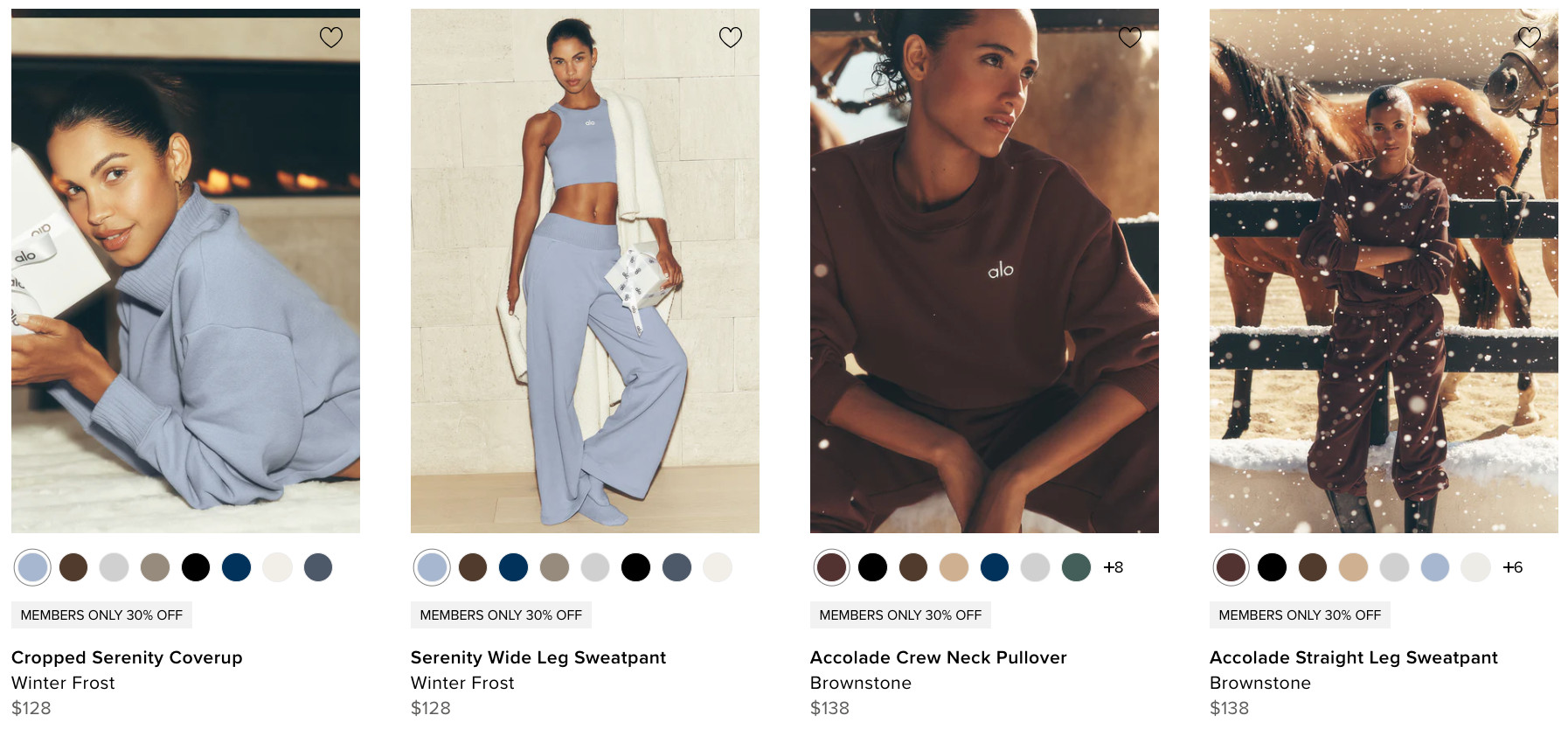Show +6 more colors for Straight Leg Sweatpant

1513,567
